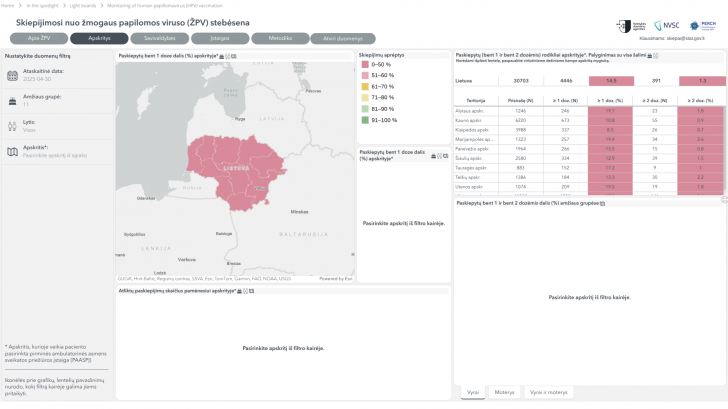The image size is (728, 409).
Task: Expand the Lytis filter showing Visos
Action: pos(30,129)
